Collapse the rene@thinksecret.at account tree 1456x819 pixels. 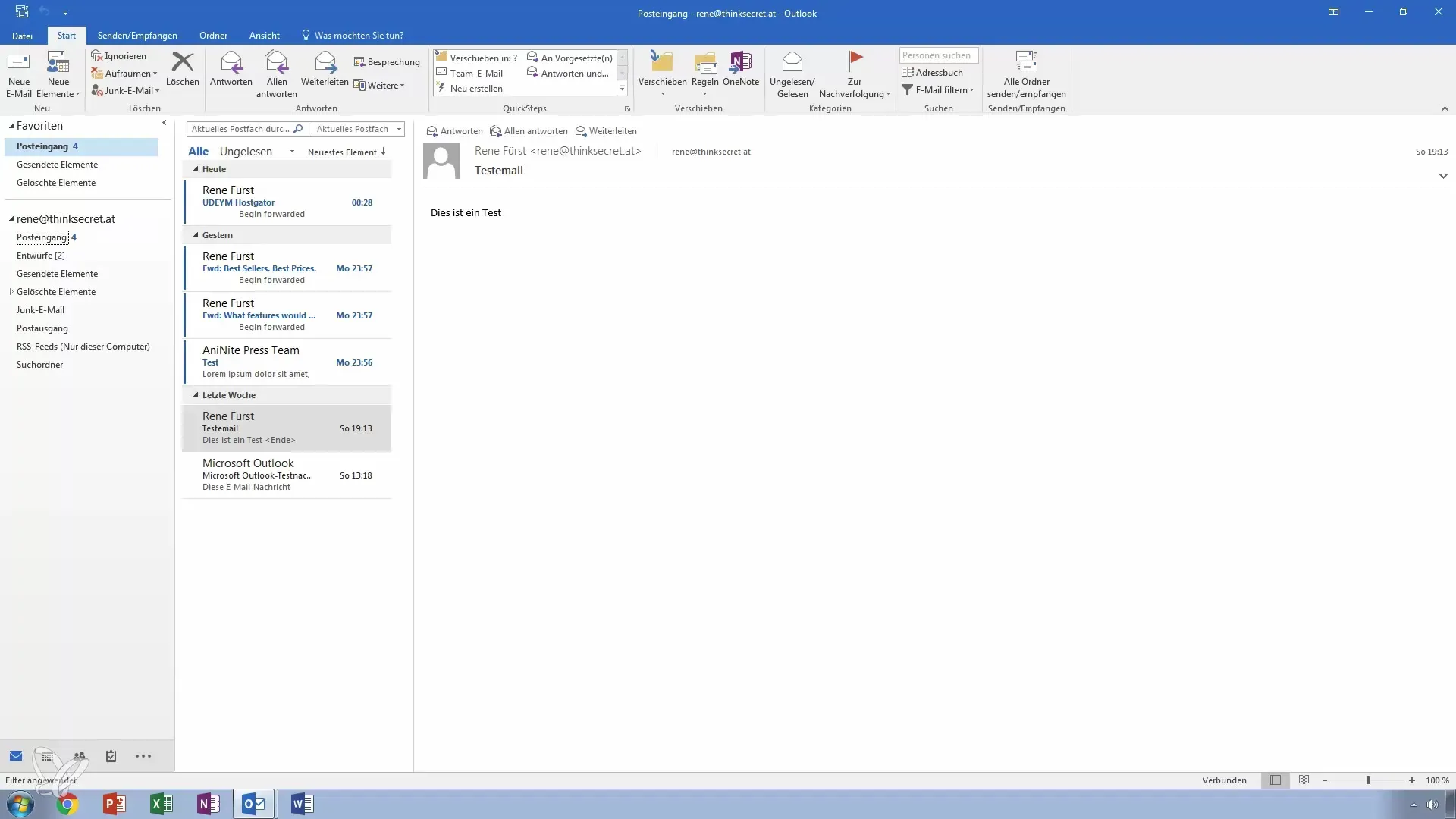tap(11, 219)
